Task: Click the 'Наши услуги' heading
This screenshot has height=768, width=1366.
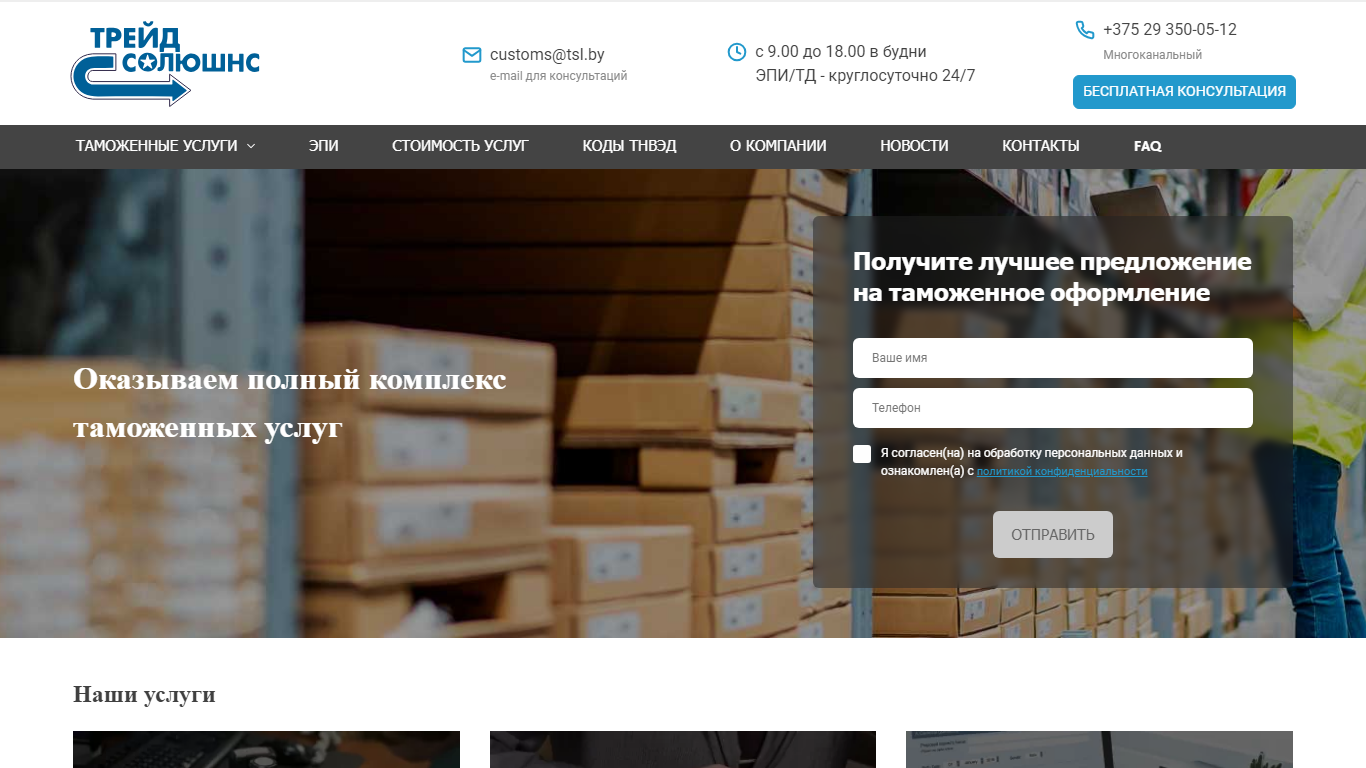Action: coord(144,694)
